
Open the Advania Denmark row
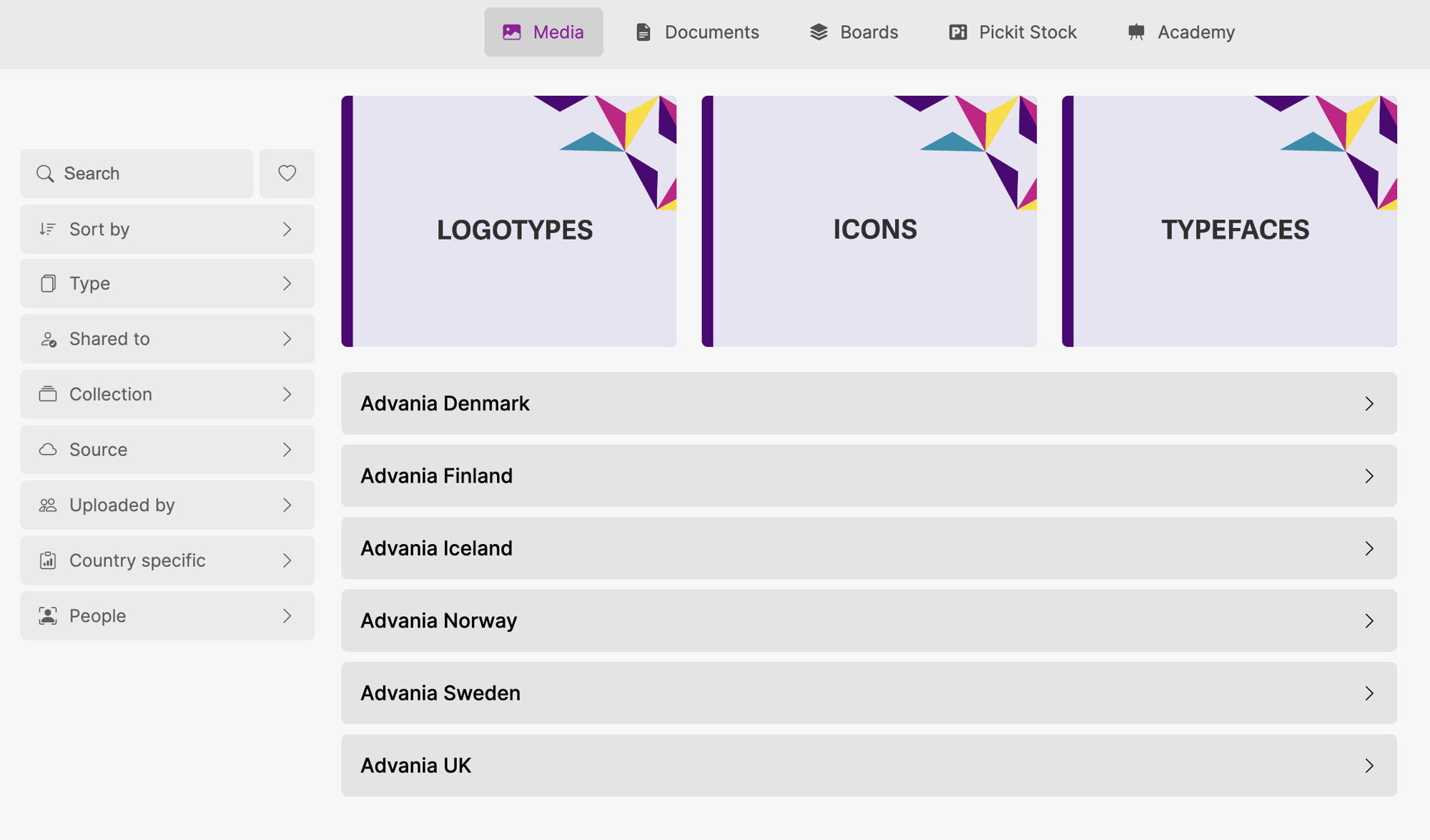[869, 403]
